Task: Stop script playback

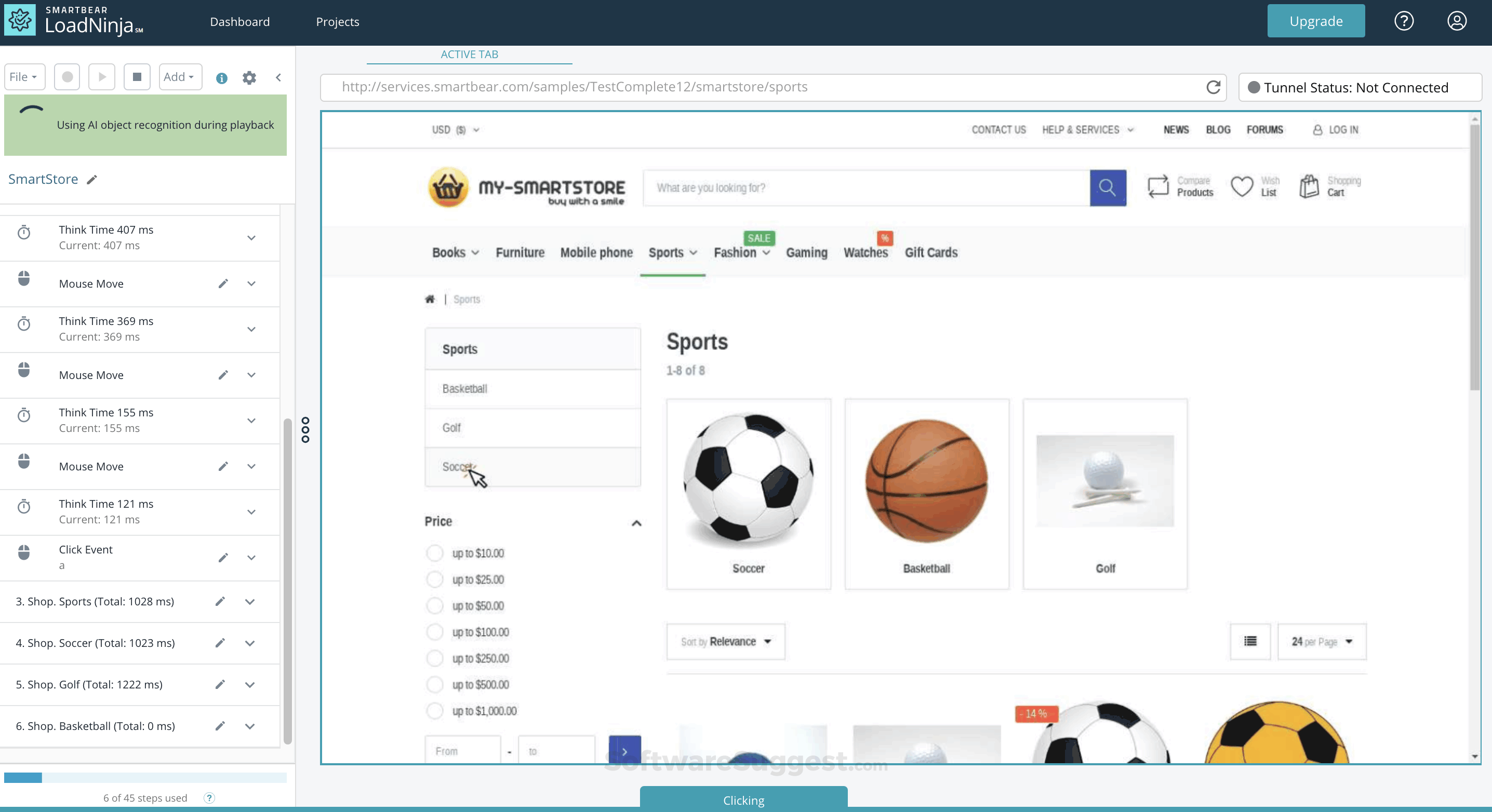Action: coord(137,76)
